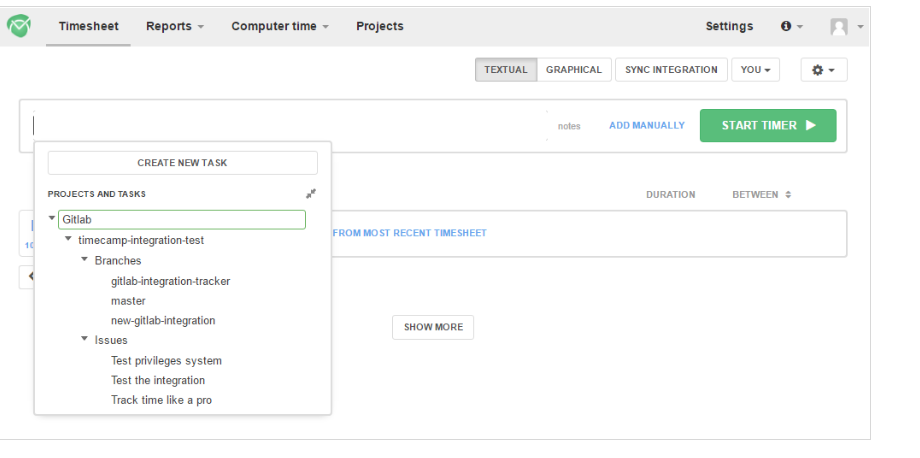Open the YOU user dropdown
Screen dimensions: 920x458
(x=755, y=70)
